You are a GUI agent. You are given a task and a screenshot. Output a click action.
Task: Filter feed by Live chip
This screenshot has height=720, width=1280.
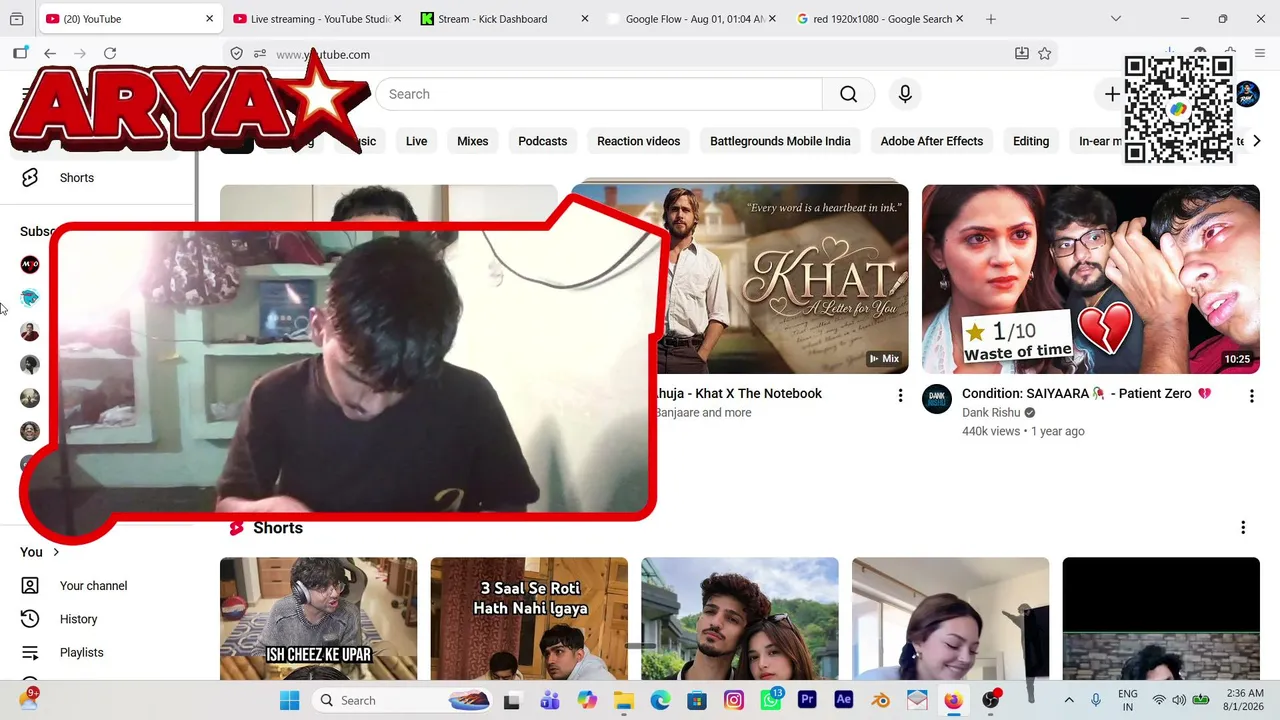[417, 141]
